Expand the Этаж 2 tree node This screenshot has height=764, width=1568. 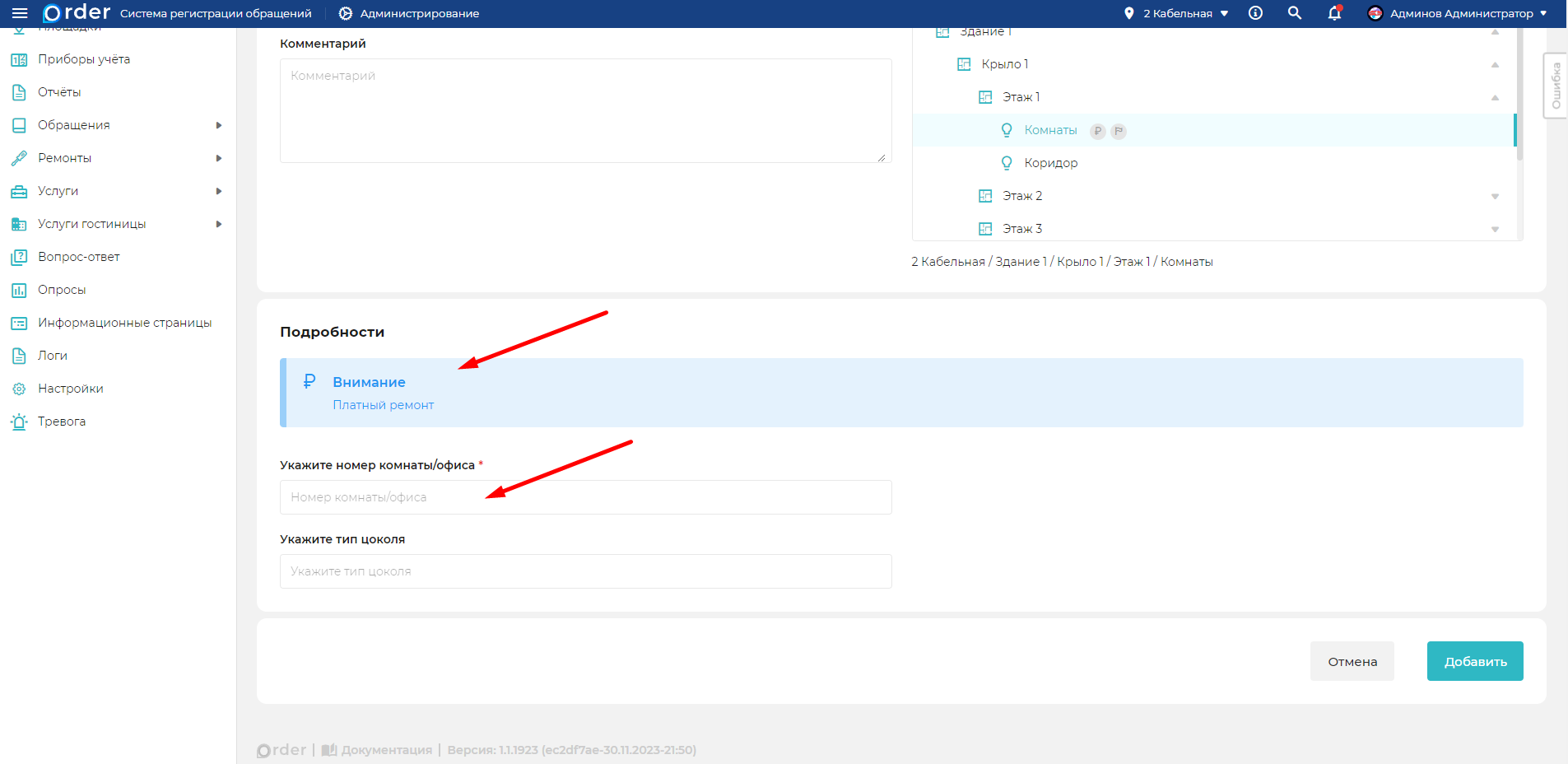click(x=1495, y=196)
